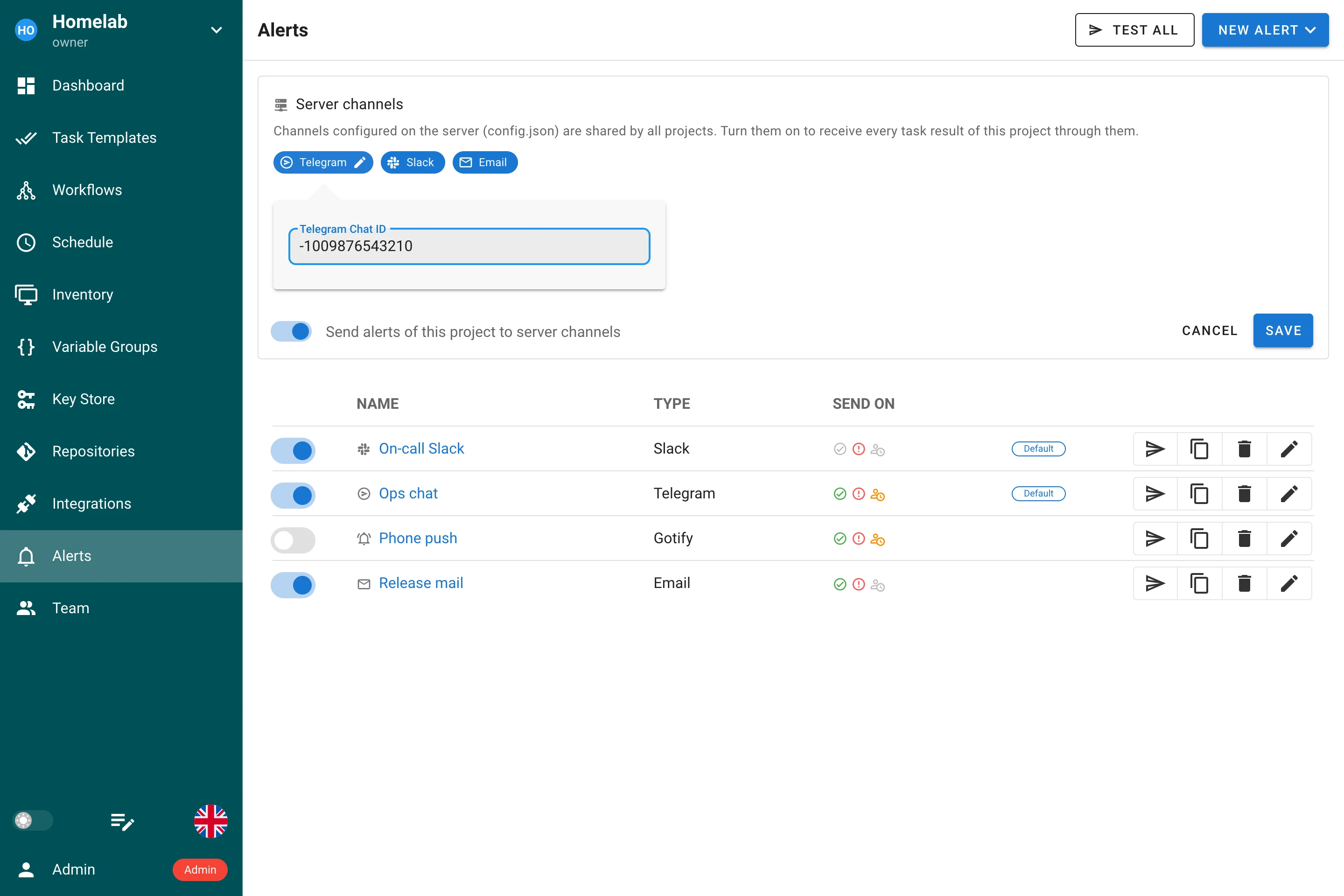The width and height of the screenshot is (1344, 896).
Task: Change language via the UK flag icon
Action: pyautogui.click(x=211, y=821)
